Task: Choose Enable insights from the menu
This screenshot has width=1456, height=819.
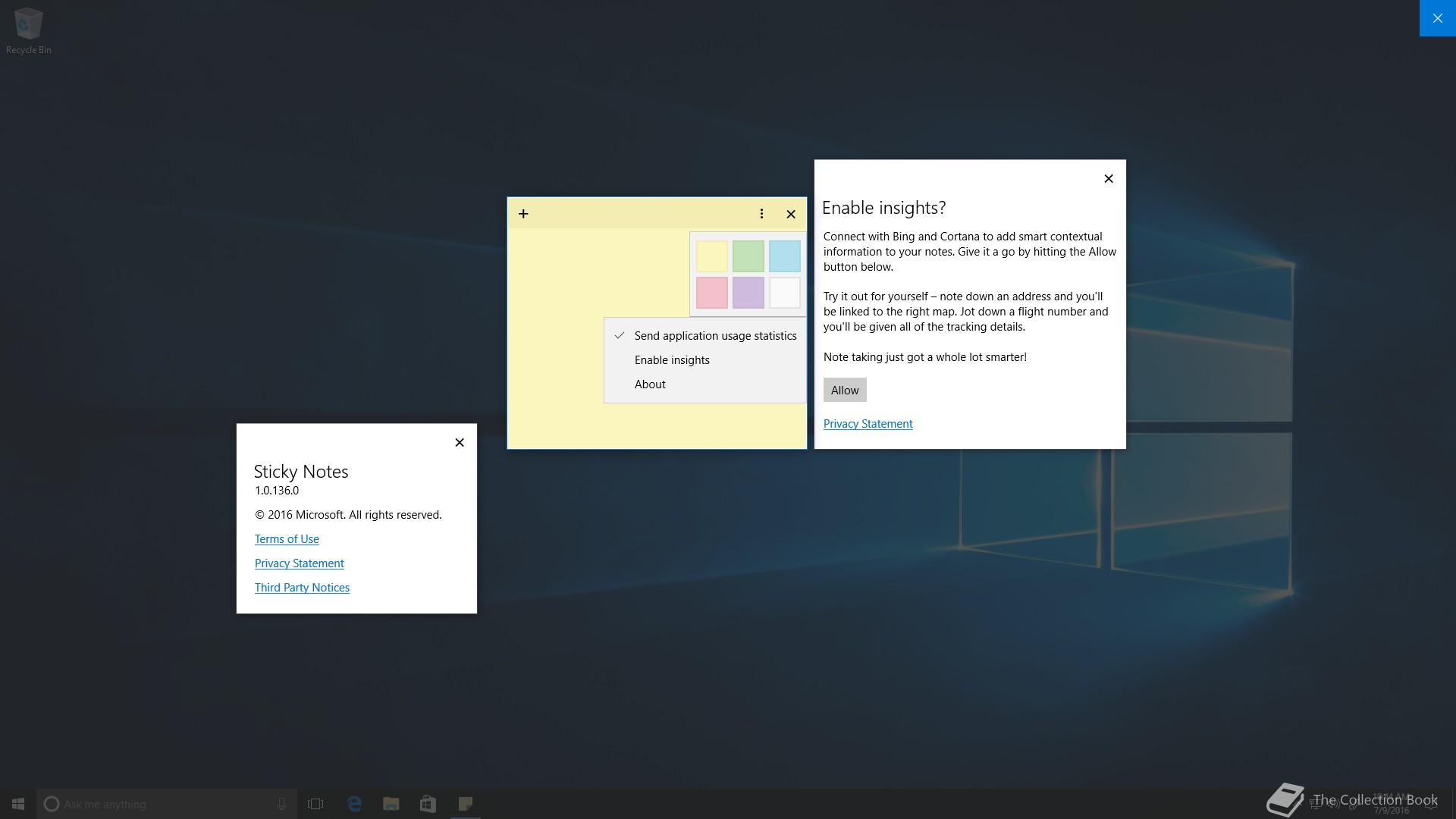Action: click(705, 360)
